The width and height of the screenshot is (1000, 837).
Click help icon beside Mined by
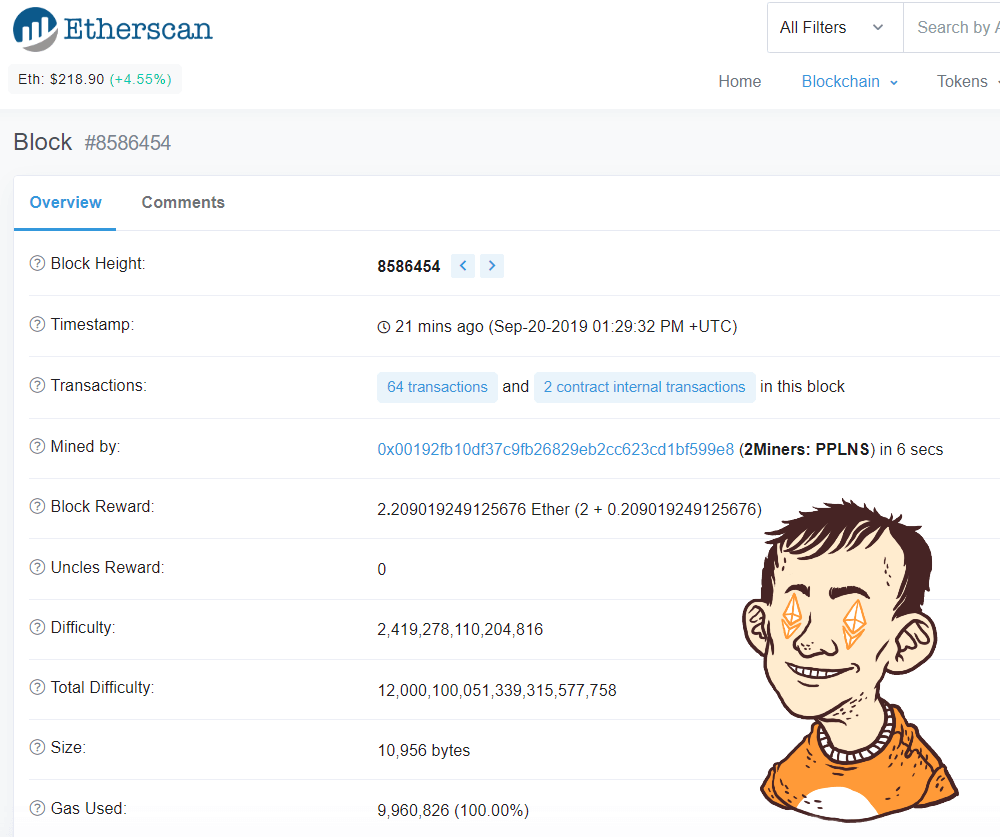[x=37, y=447]
